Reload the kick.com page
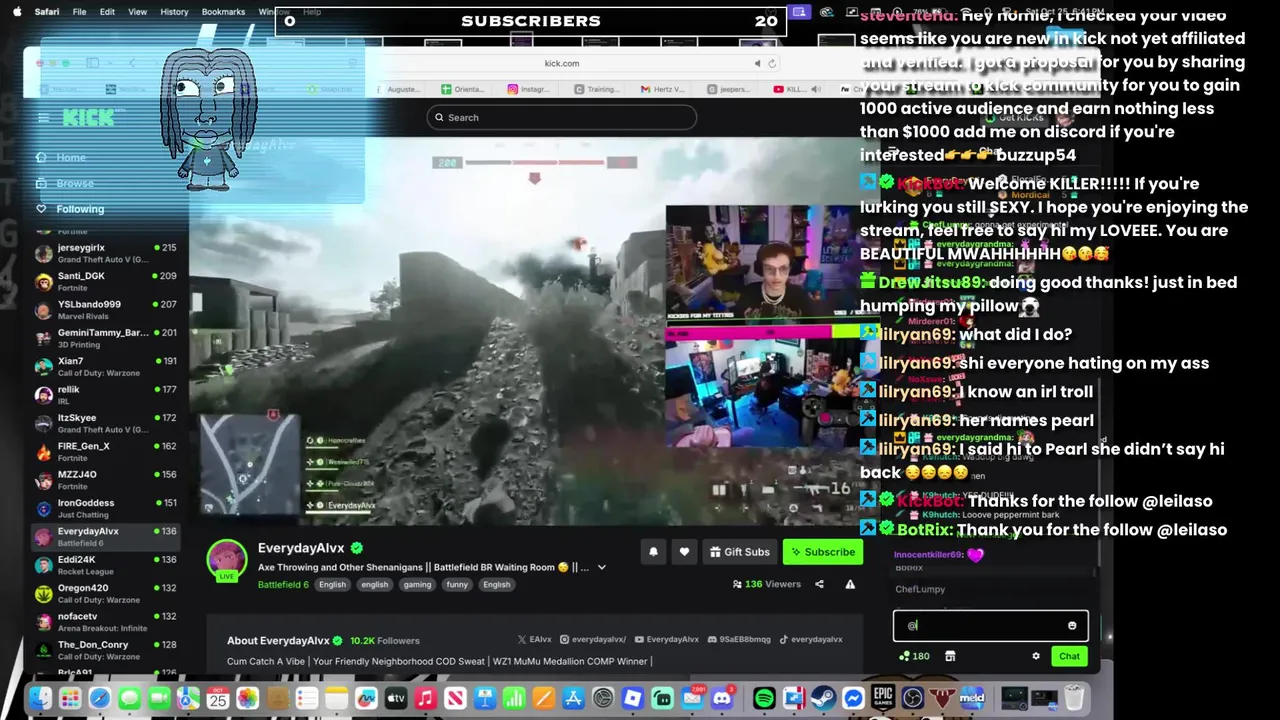1280x720 pixels. [x=772, y=63]
